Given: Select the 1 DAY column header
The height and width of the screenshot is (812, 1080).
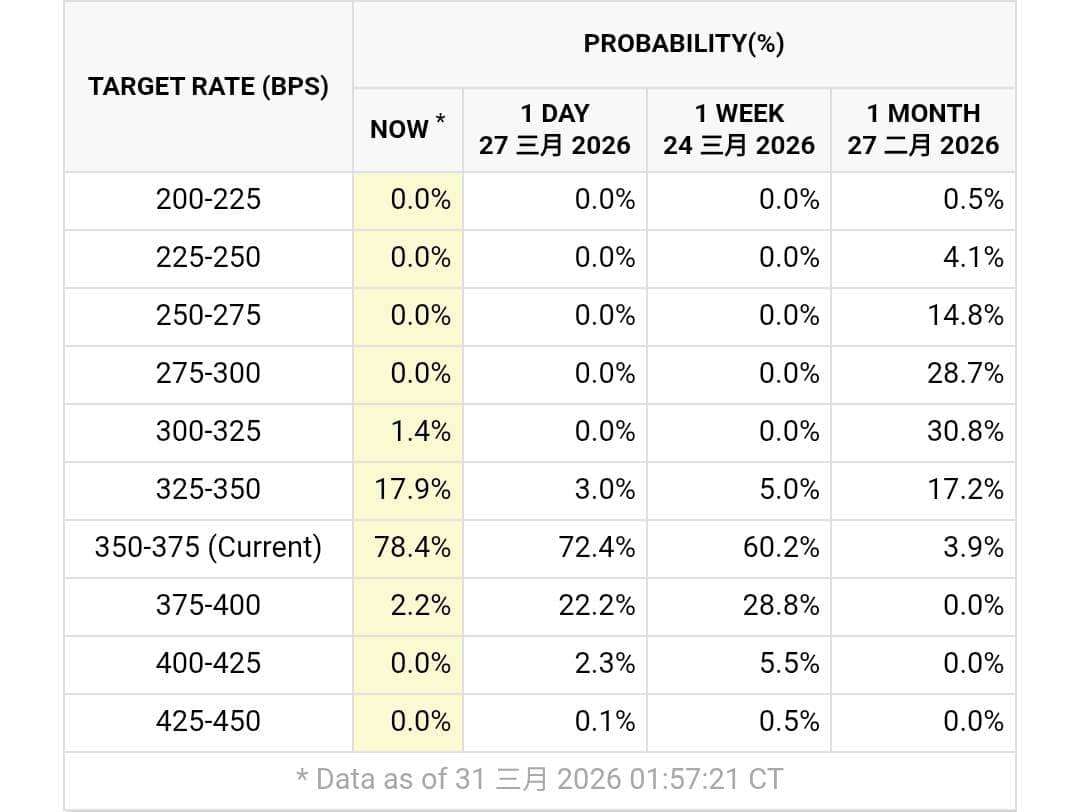Looking at the screenshot, I should pyautogui.click(x=555, y=129).
